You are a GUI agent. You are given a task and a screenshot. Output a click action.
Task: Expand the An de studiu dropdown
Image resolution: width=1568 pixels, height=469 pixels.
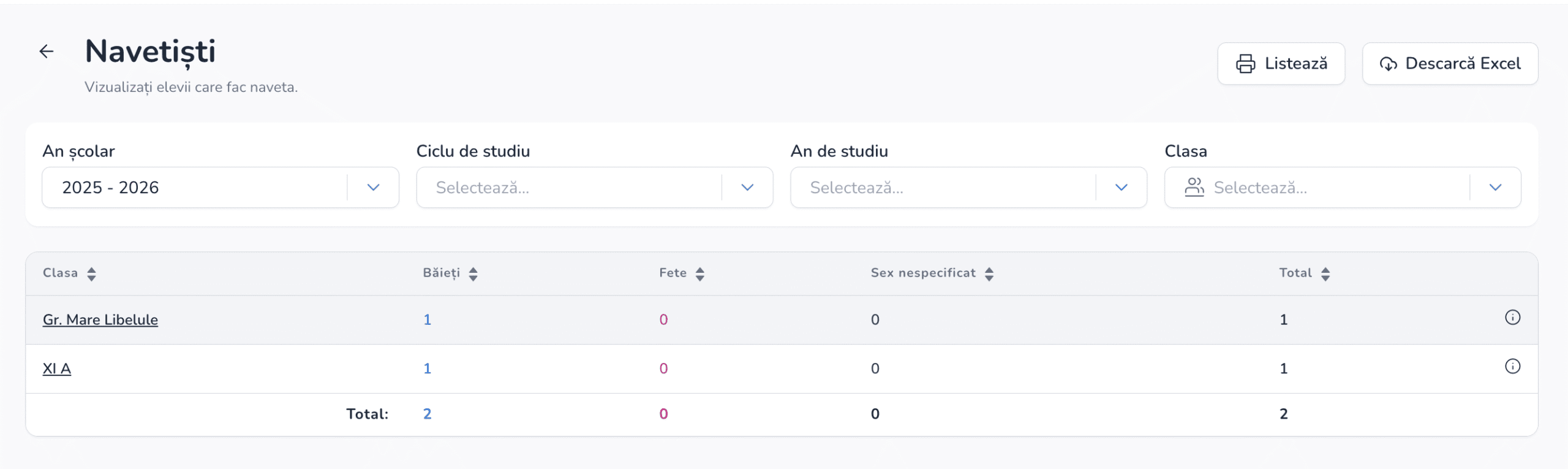tap(1121, 188)
